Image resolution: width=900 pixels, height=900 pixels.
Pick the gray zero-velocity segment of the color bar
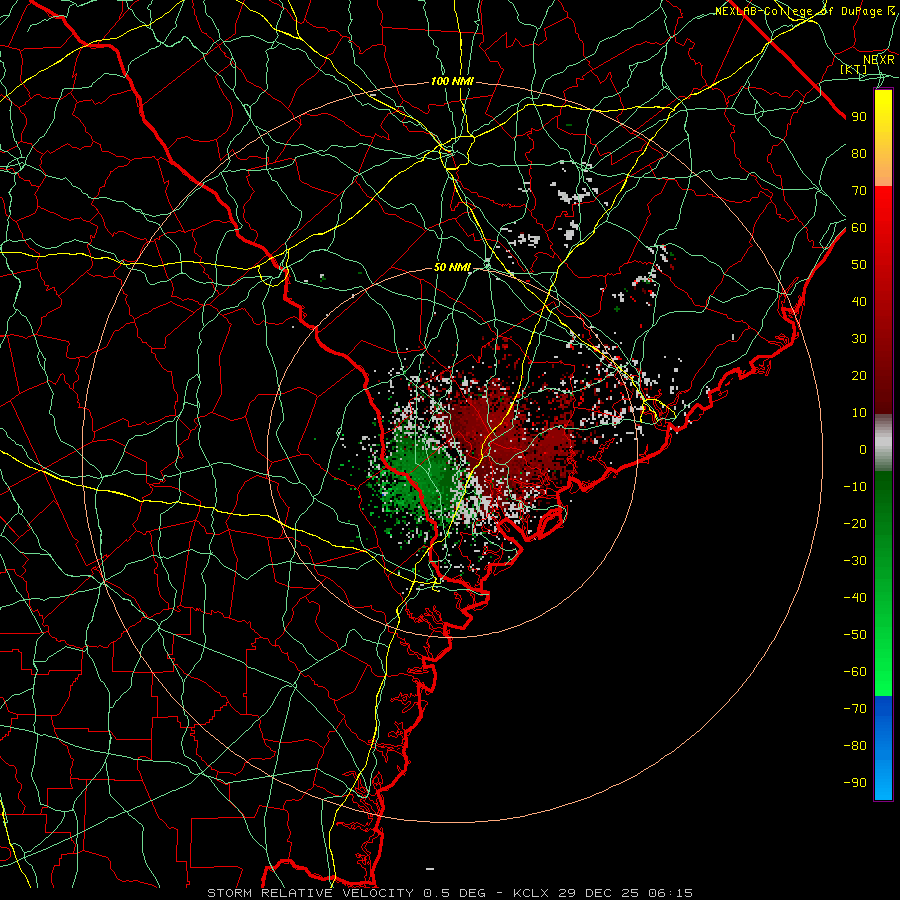(x=883, y=443)
